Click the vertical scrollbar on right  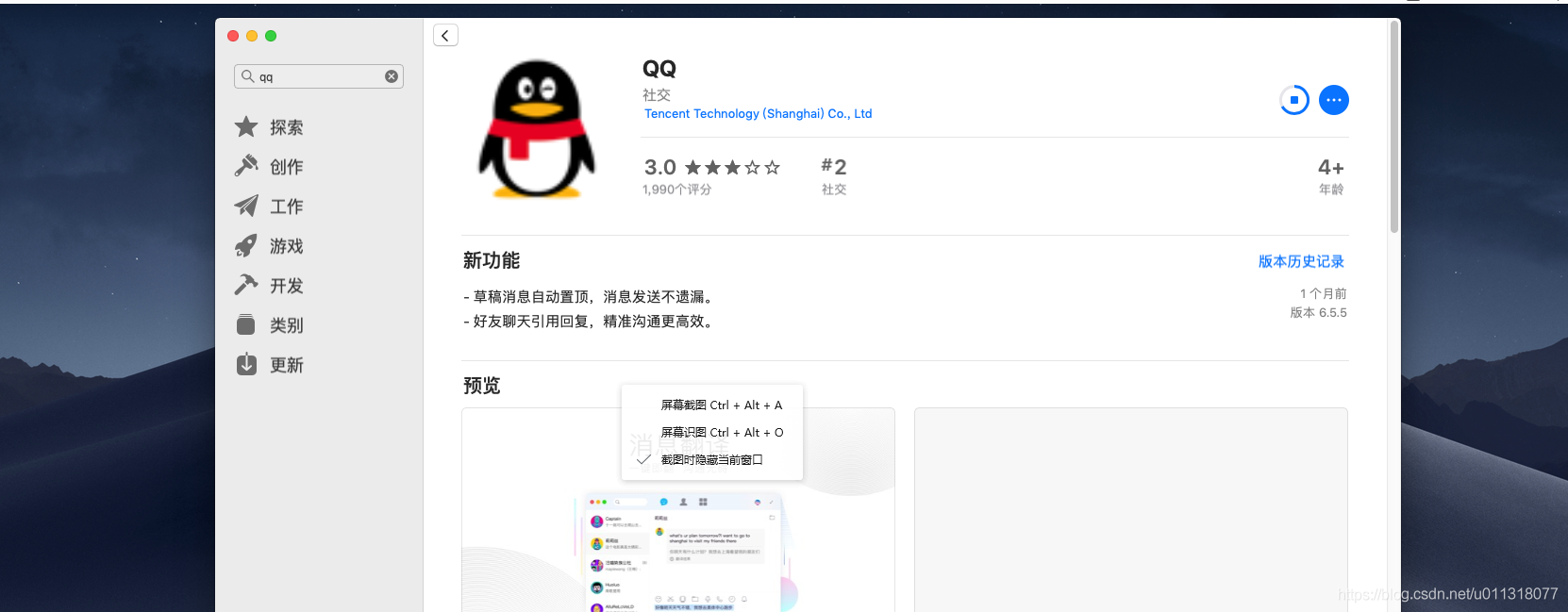coord(1393,127)
